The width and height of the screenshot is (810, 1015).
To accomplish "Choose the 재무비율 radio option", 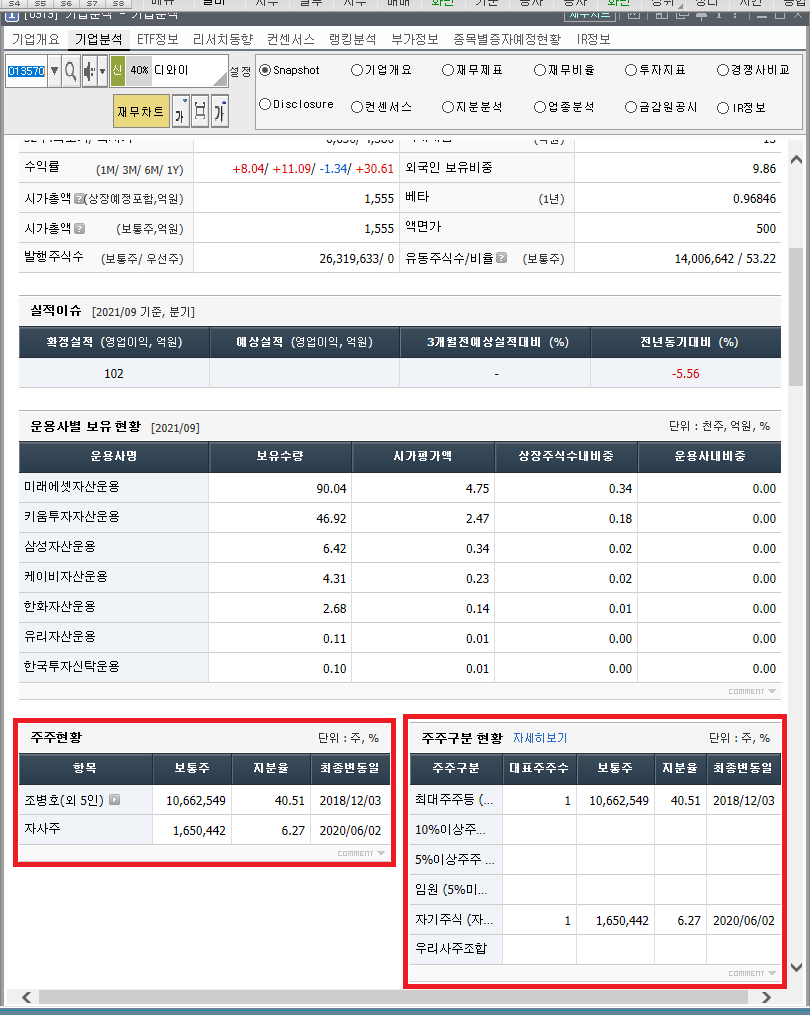I will pos(540,70).
